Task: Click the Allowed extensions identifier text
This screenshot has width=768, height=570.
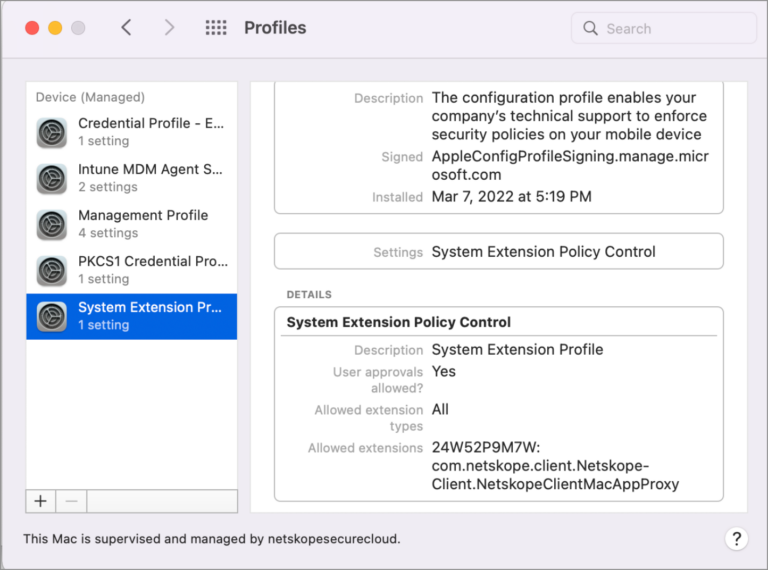Action: click(555, 466)
